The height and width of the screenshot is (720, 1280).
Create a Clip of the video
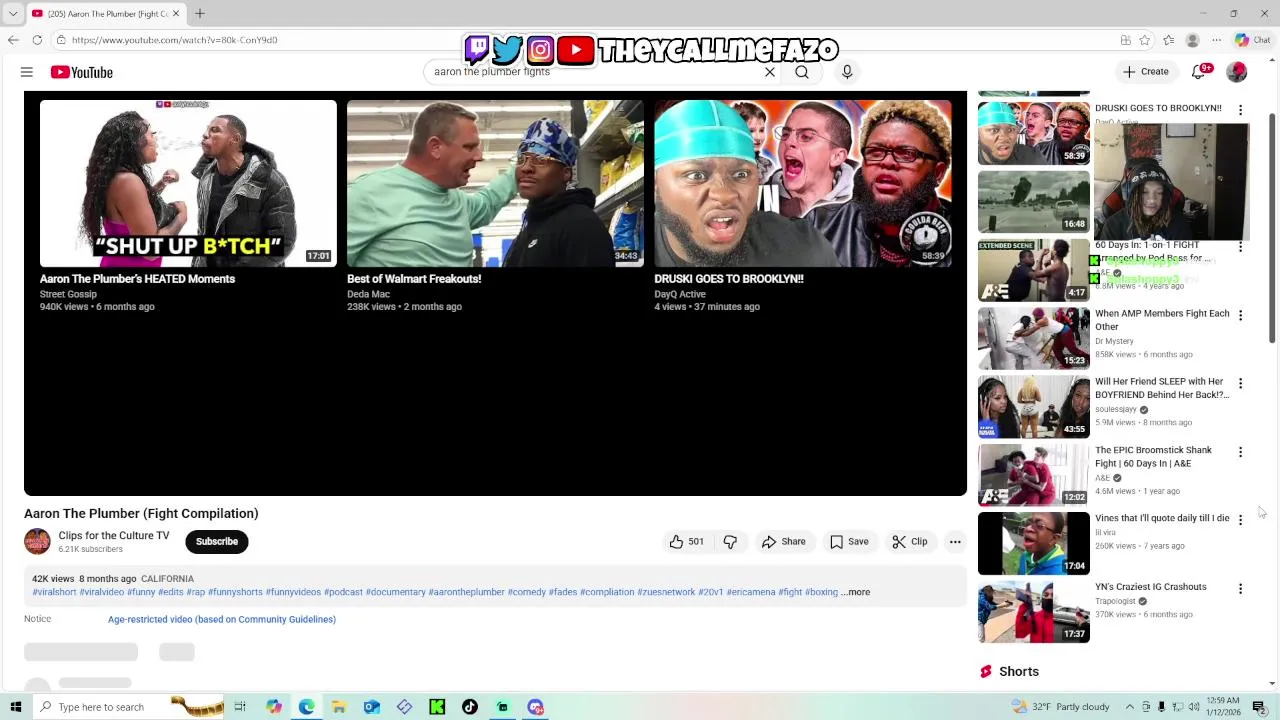[910, 541]
